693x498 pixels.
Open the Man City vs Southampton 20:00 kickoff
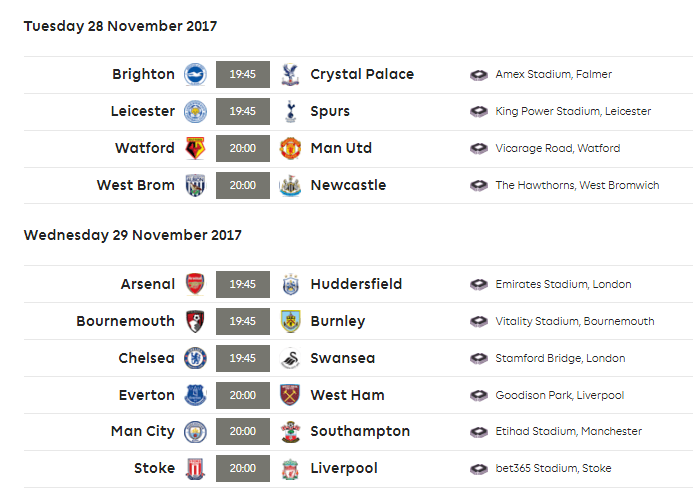pos(243,431)
